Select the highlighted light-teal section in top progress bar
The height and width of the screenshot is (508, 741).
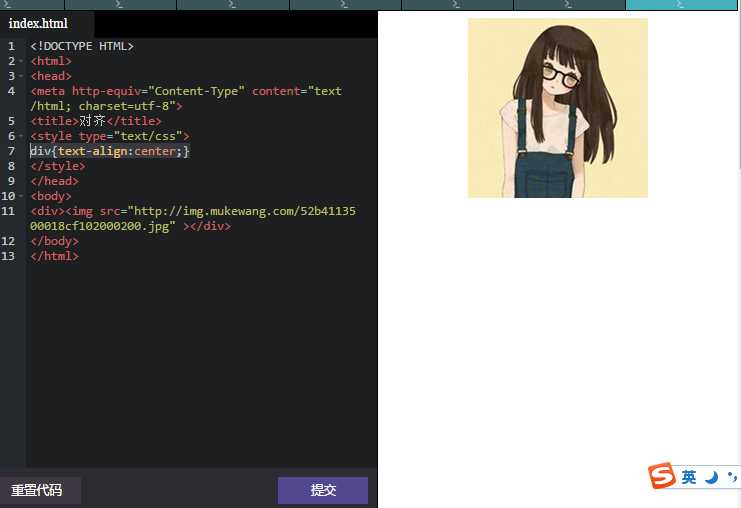[x=681, y=5]
